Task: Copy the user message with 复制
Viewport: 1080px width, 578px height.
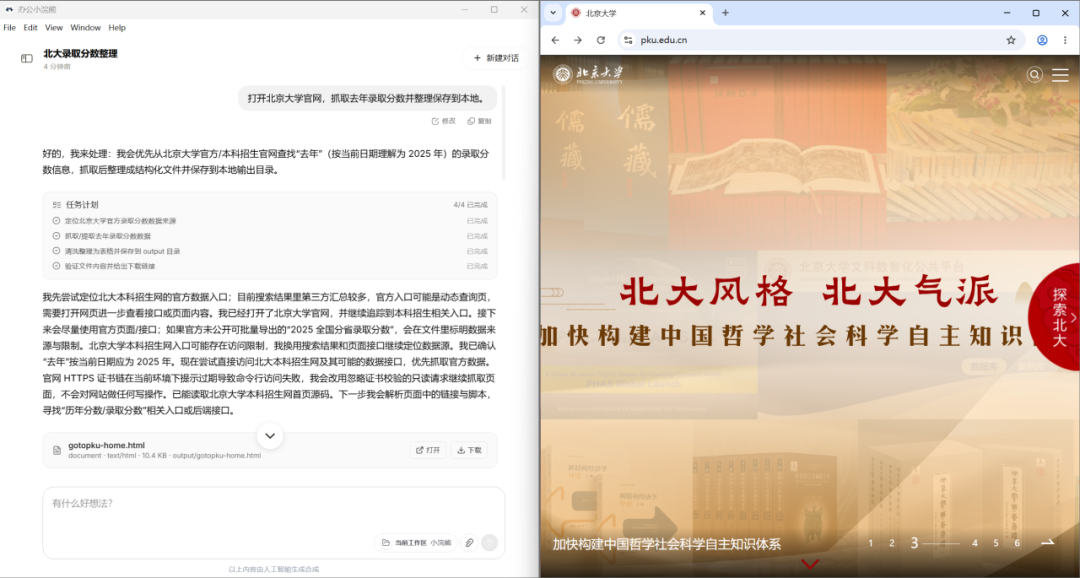Action: [x=479, y=121]
